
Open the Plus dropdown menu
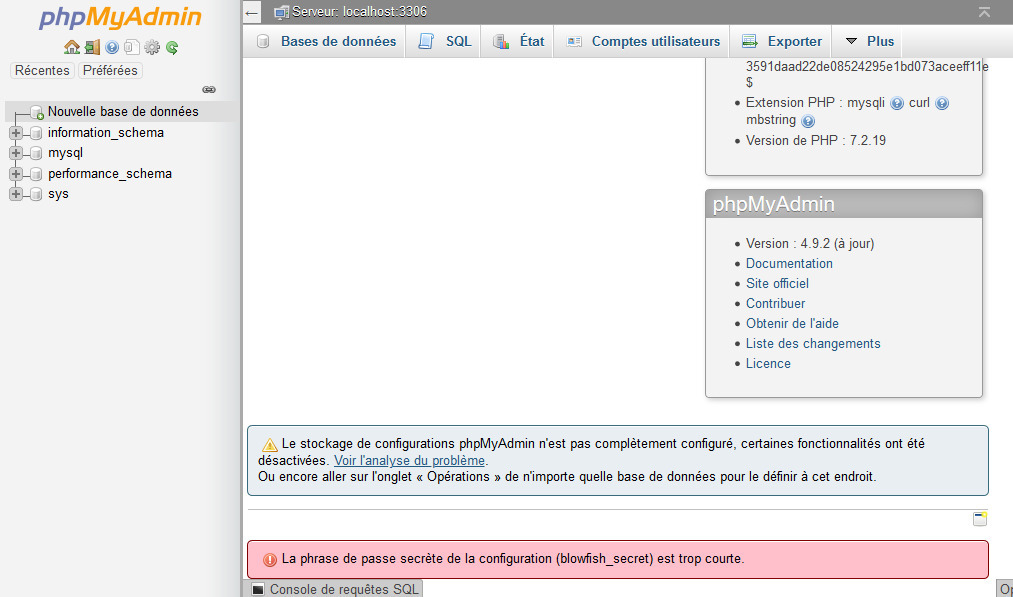tap(869, 41)
